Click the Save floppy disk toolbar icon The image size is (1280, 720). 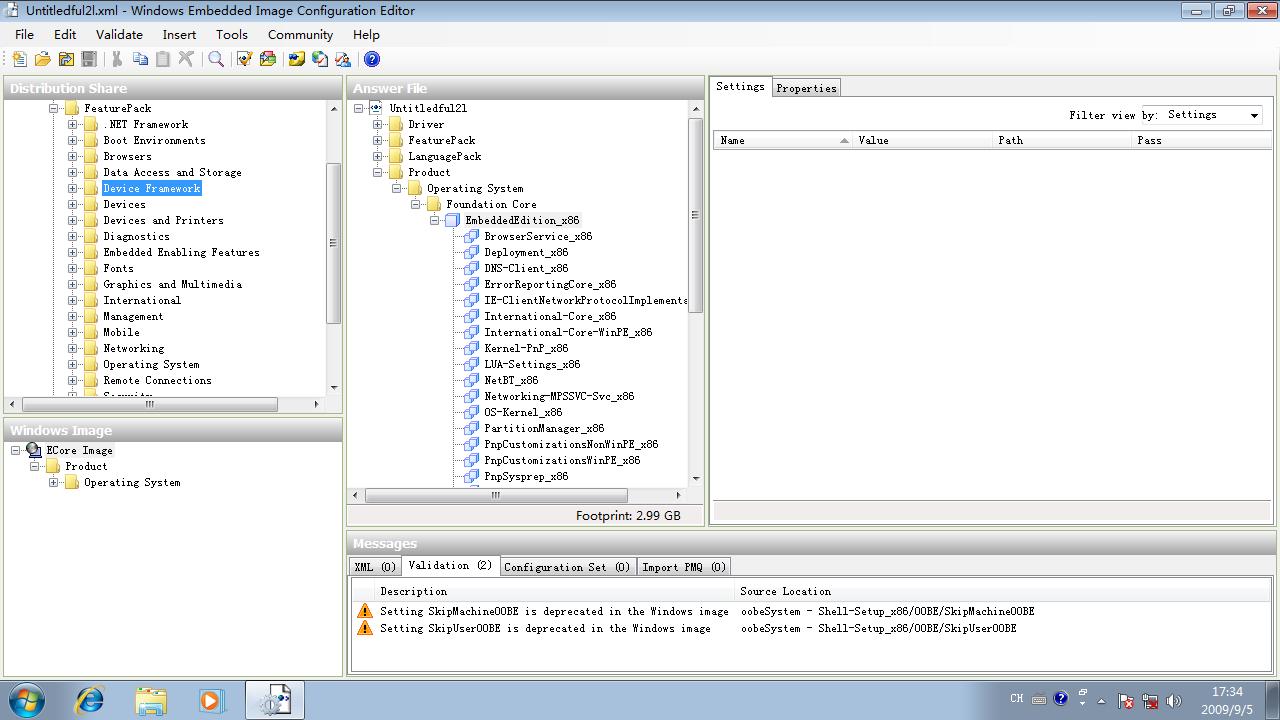(89, 60)
